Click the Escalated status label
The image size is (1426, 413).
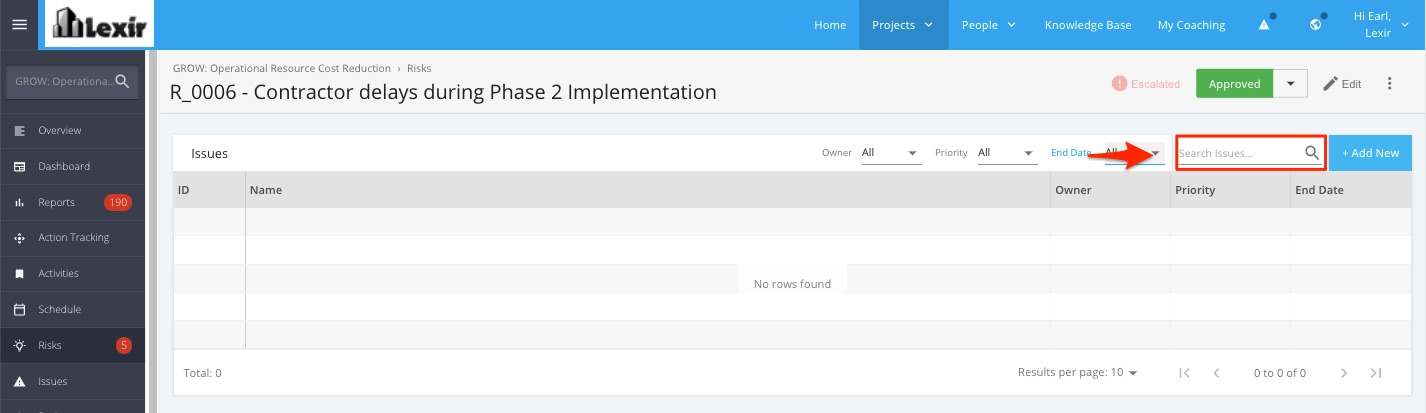tap(1156, 85)
